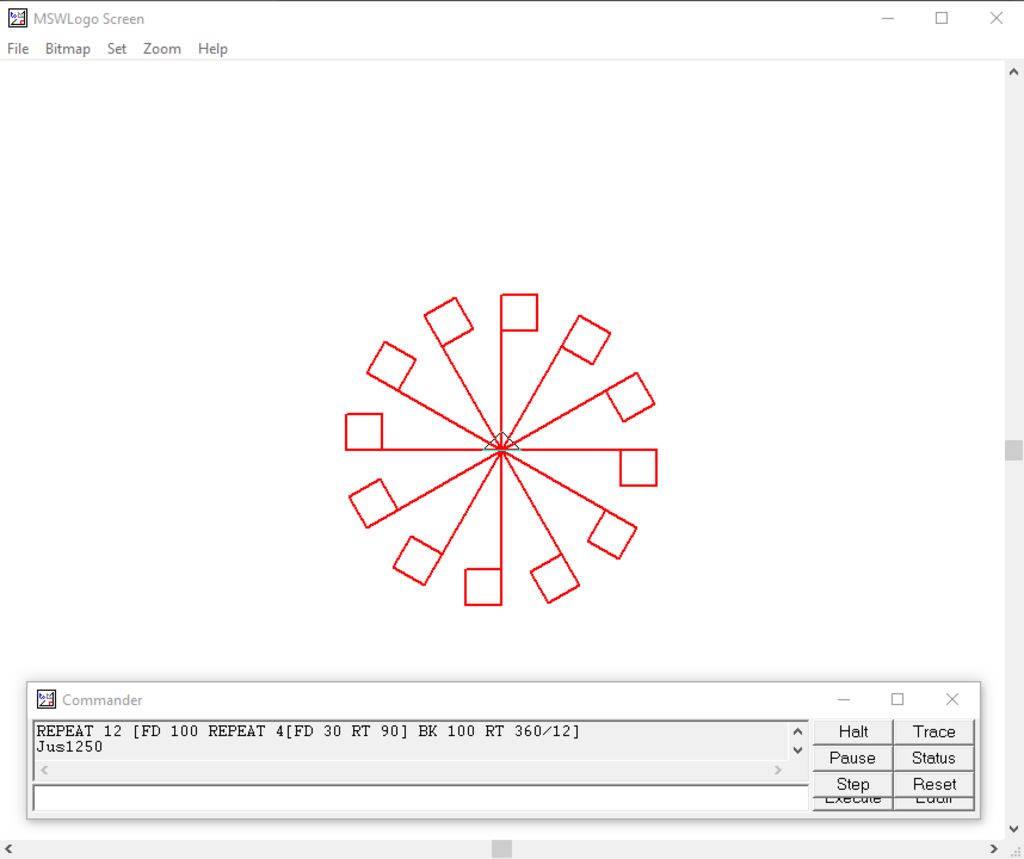Click the Halt button
1024x859 pixels.
click(853, 732)
